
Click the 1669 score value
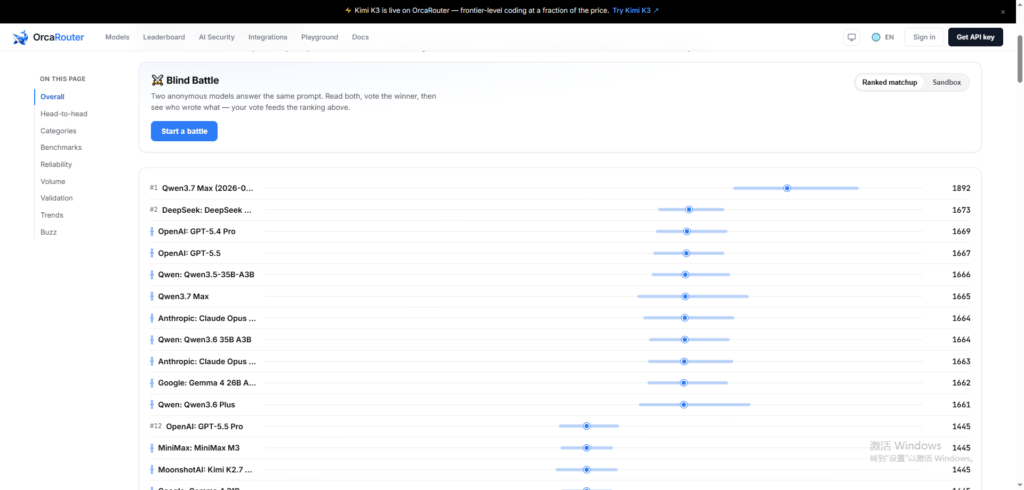[961, 231]
